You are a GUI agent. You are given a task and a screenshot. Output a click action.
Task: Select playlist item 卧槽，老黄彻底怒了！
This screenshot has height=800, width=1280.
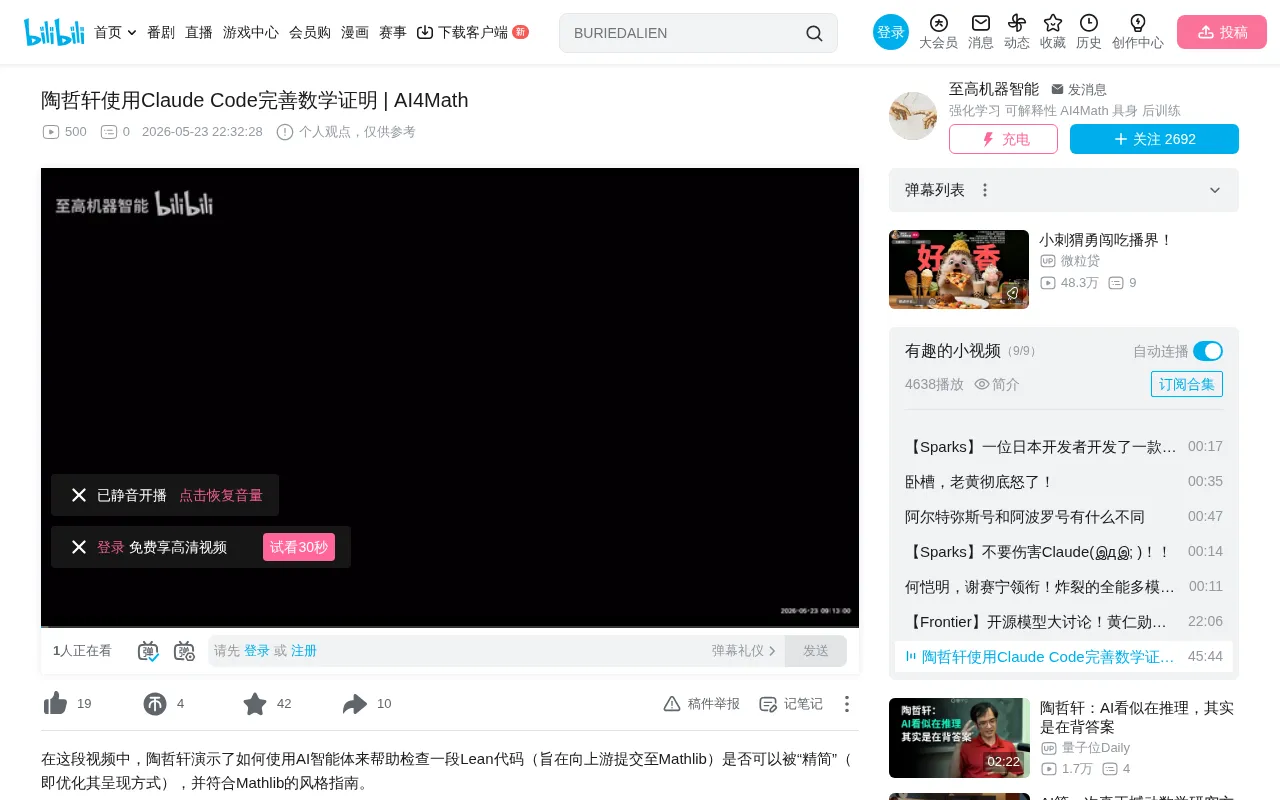1064,482
